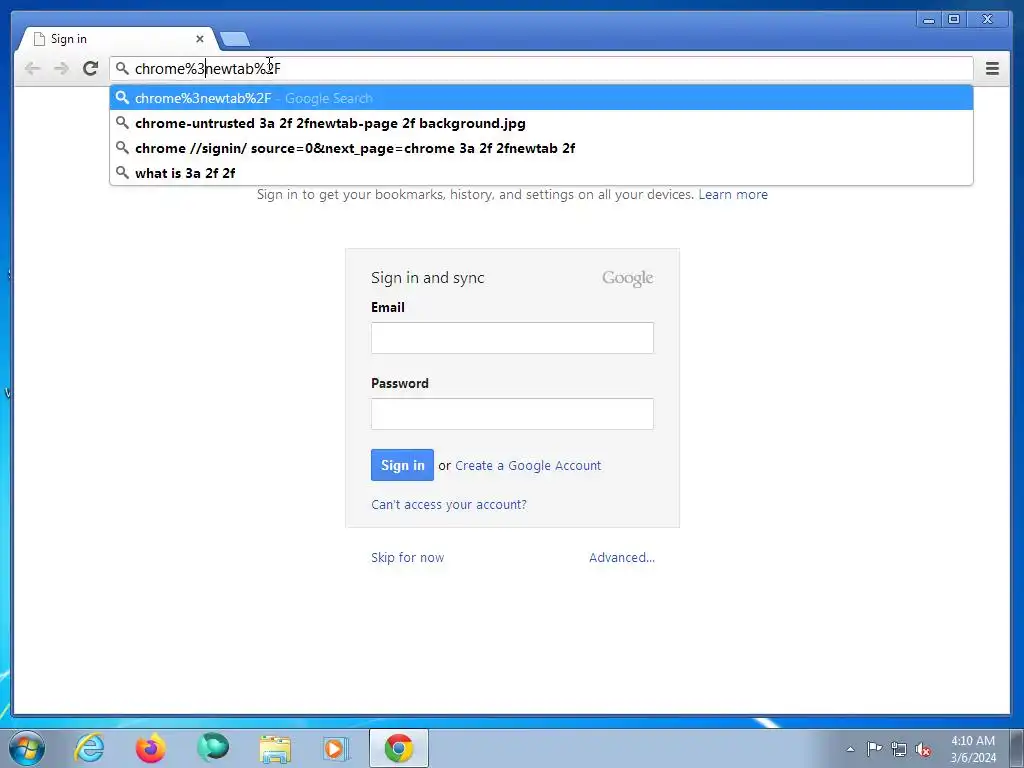Launch Internet Explorer from the taskbar
The image size is (1024, 768).
coord(89,748)
